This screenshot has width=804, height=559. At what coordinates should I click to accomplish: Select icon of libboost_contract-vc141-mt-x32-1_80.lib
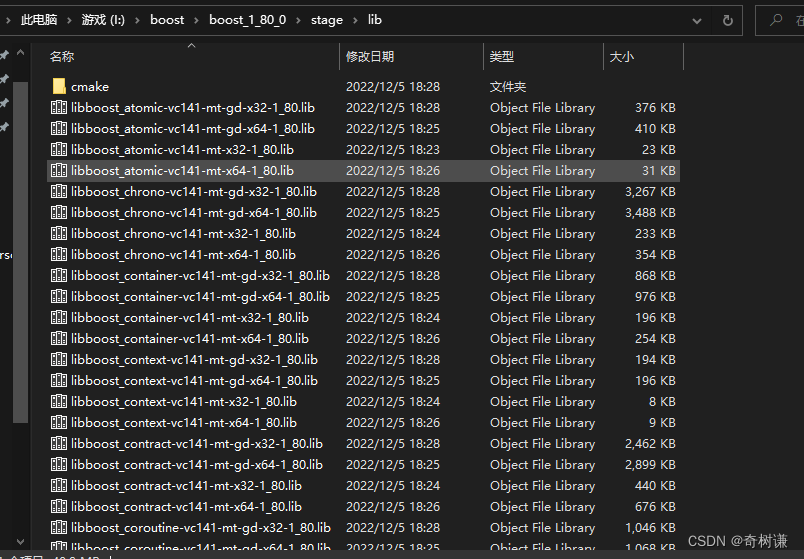point(59,486)
